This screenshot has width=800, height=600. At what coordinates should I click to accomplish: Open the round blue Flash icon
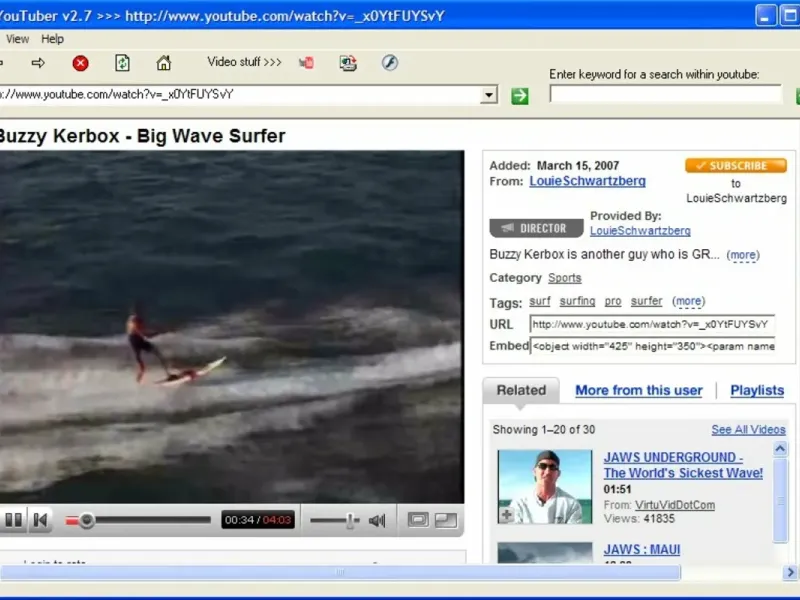[x=390, y=62]
